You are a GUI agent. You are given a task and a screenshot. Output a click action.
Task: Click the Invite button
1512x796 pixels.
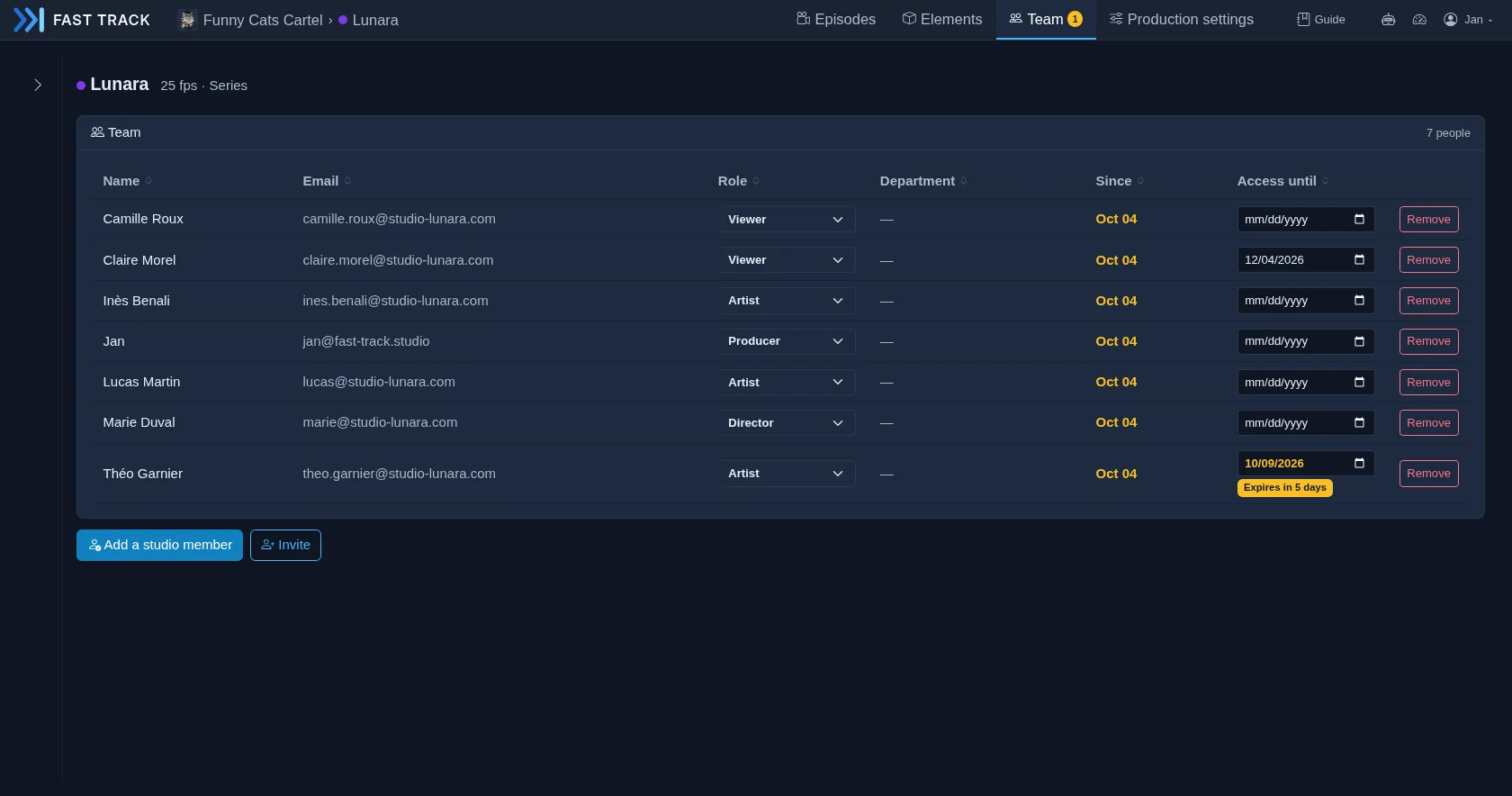(285, 545)
